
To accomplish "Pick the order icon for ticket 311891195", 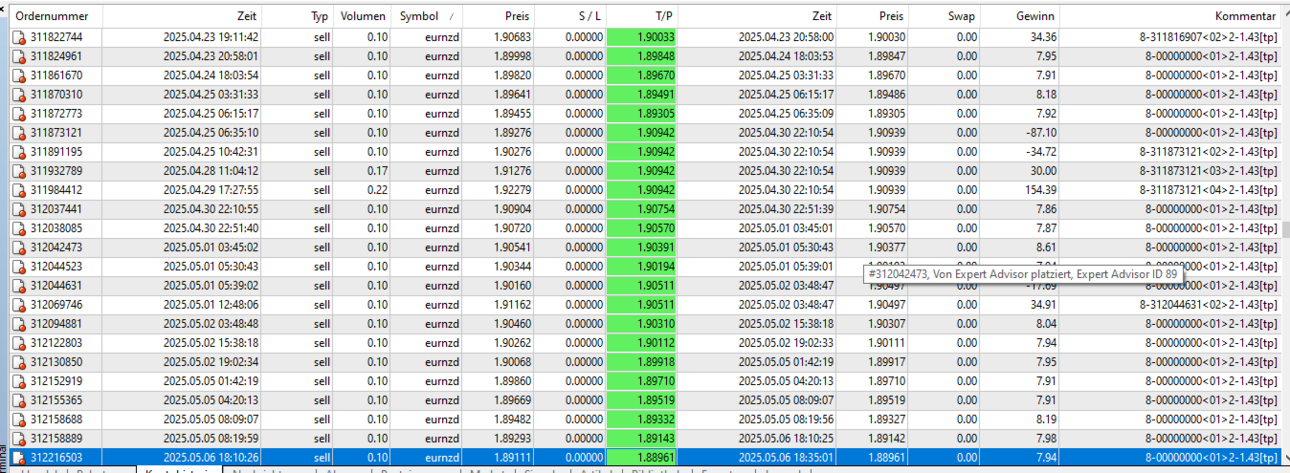I will [x=18, y=152].
